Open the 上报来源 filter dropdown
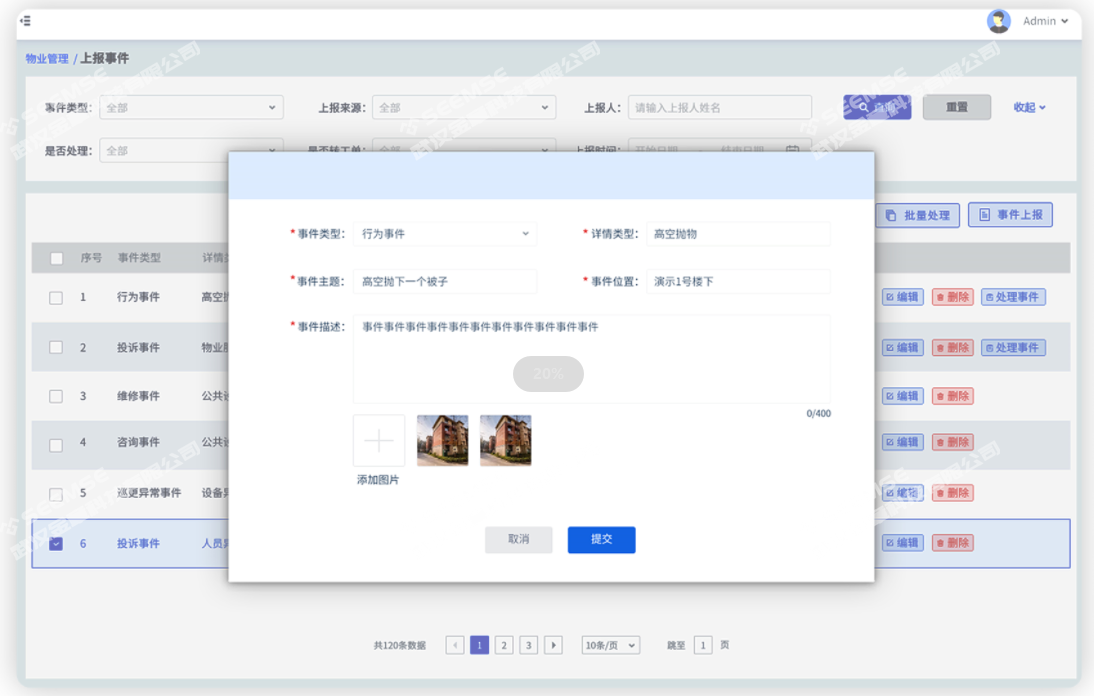 pyautogui.click(x=464, y=107)
